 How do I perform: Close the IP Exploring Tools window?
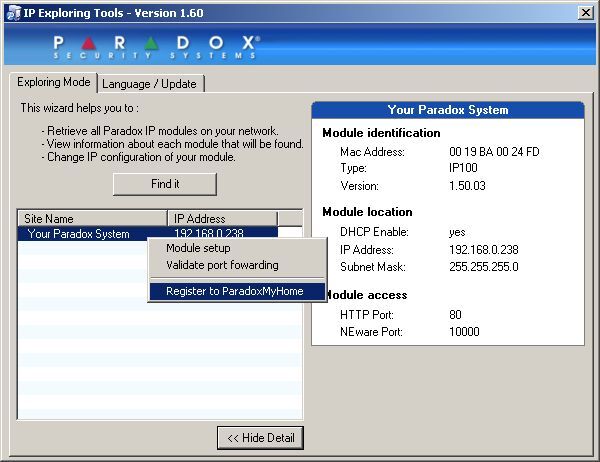[x=586, y=12]
